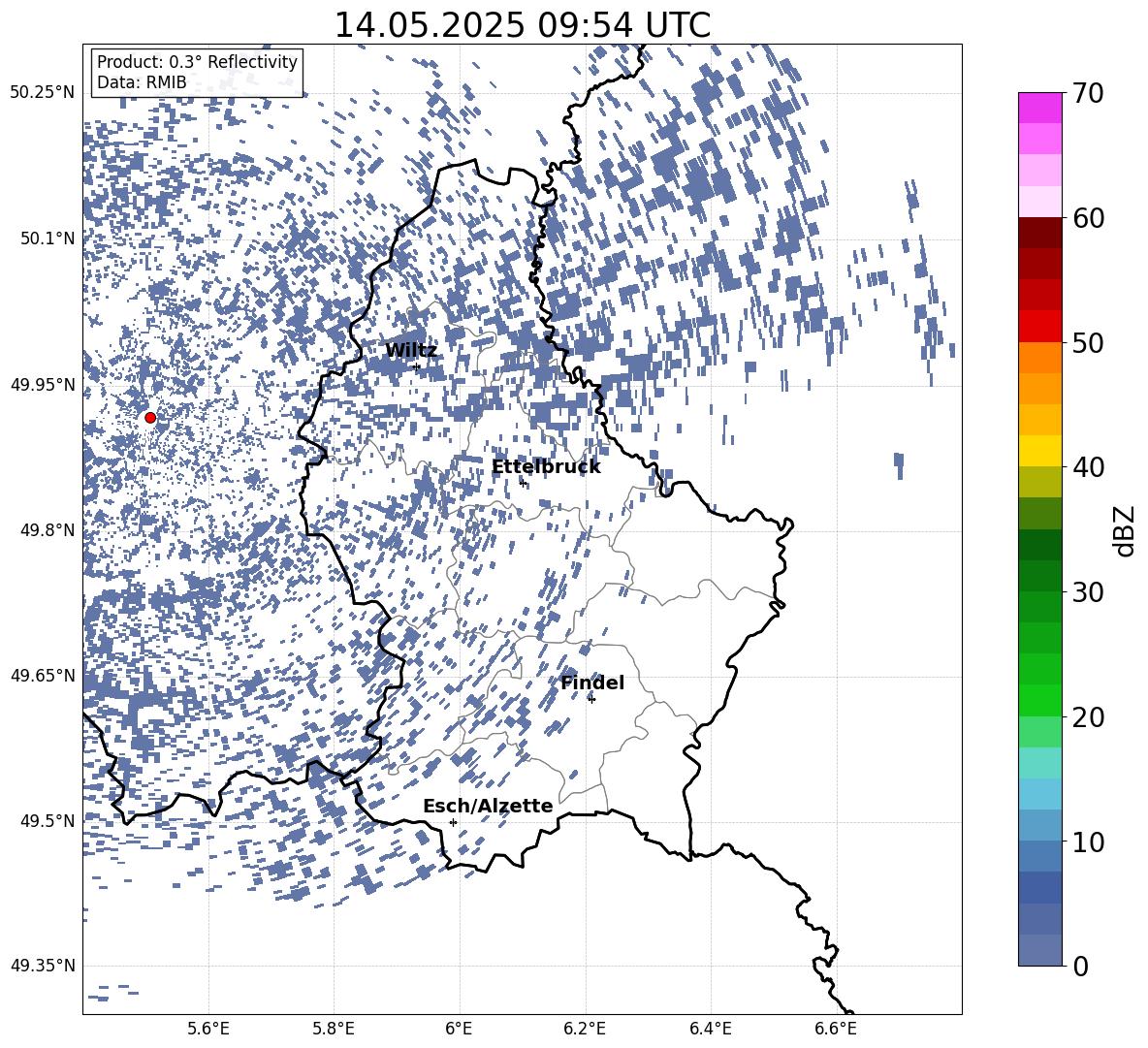
Task: Pick the bright red swatch above 50
Action: click(x=1039, y=327)
